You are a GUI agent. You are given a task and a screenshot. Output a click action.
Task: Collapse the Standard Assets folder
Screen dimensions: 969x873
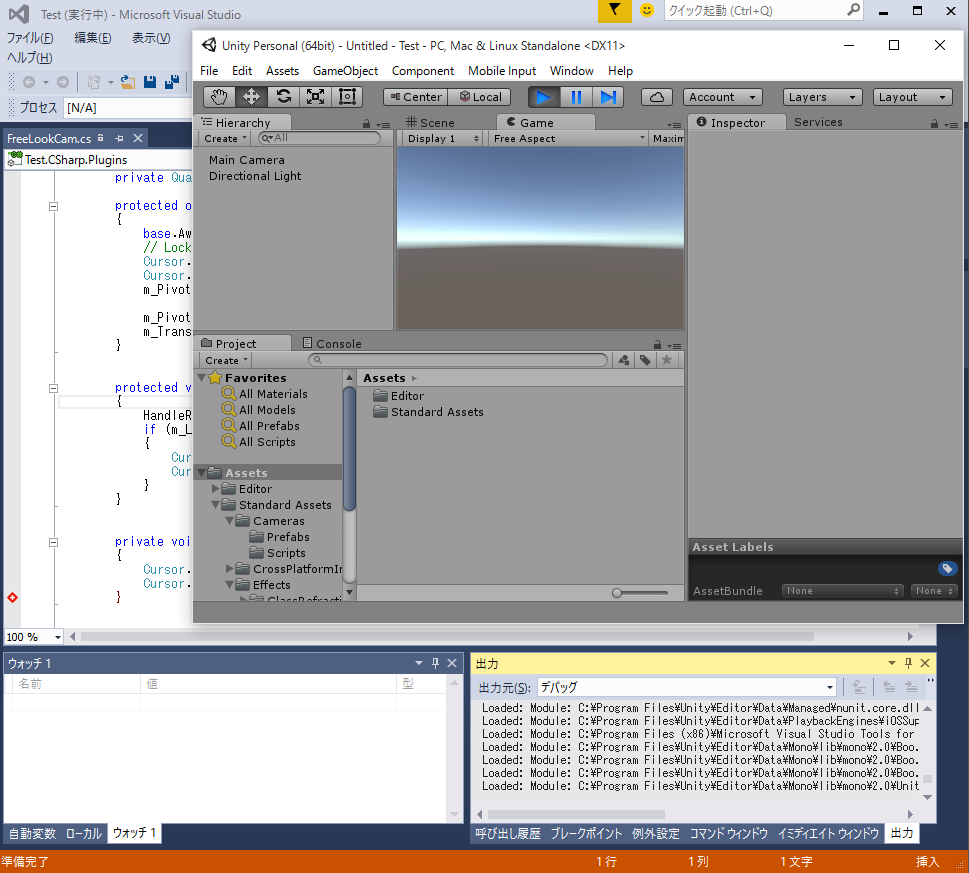tap(214, 505)
